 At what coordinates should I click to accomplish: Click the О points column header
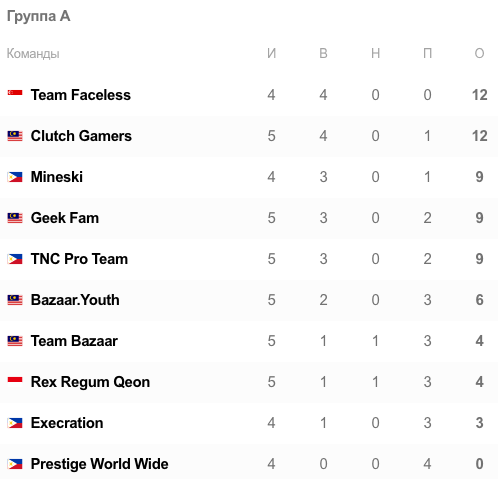[x=479, y=53]
